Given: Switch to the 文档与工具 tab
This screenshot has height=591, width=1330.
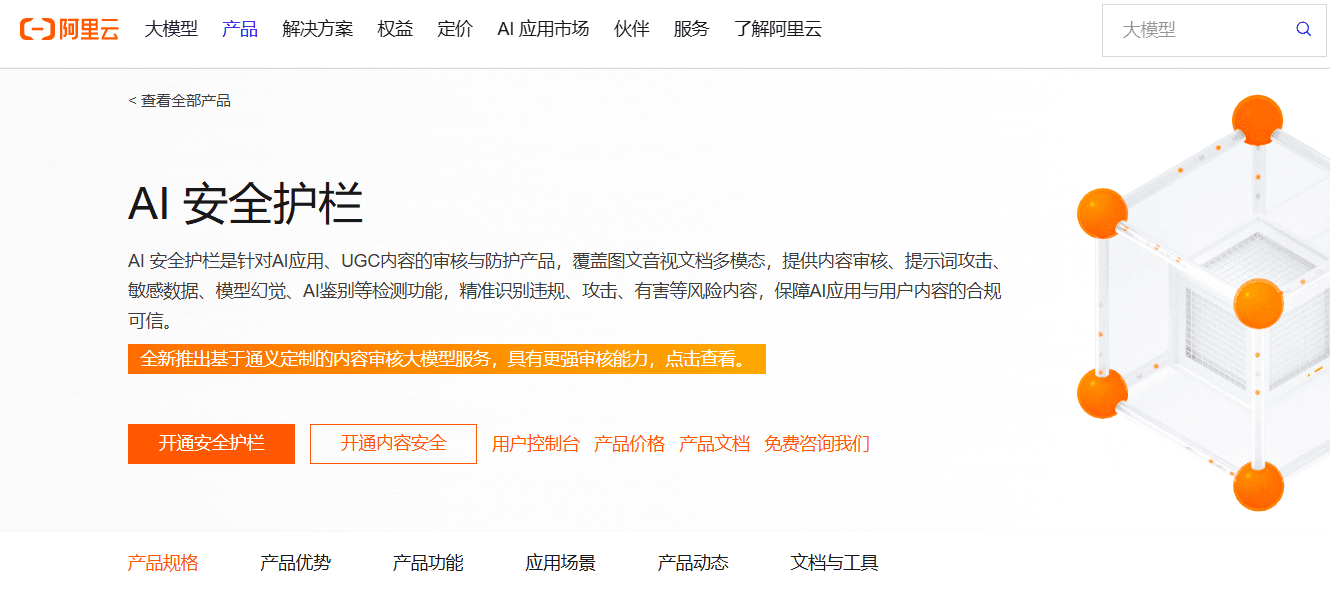Looking at the screenshot, I should click(x=834, y=563).
